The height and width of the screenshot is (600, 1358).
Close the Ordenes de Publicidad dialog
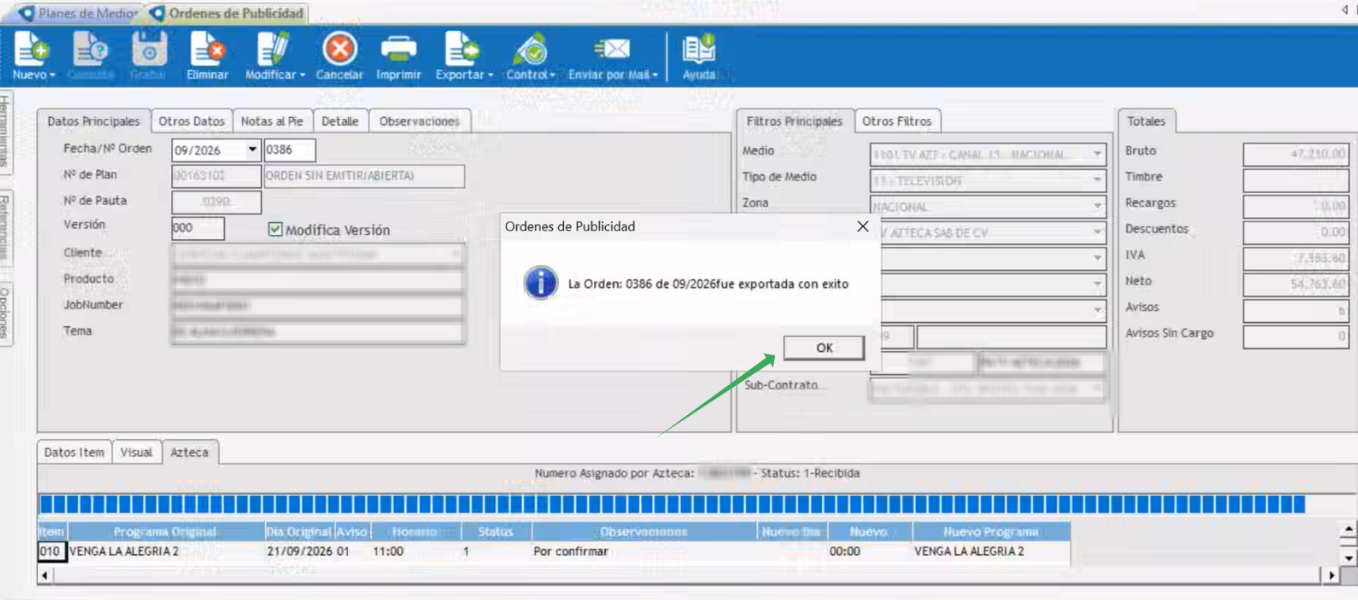click(863, 227)
